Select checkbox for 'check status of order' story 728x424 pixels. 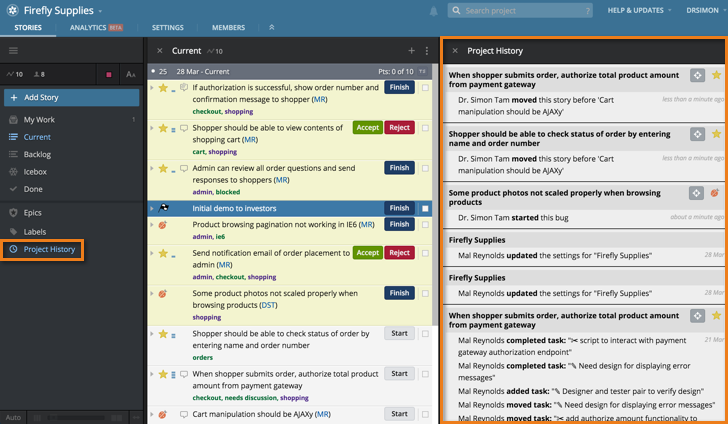coord(425,334)
